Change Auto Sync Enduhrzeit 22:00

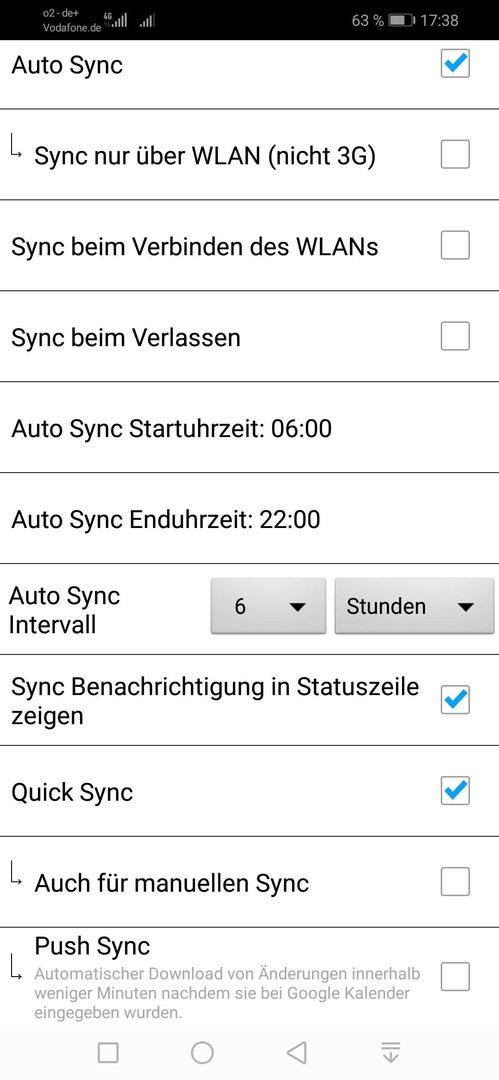(x=250, y=519)
